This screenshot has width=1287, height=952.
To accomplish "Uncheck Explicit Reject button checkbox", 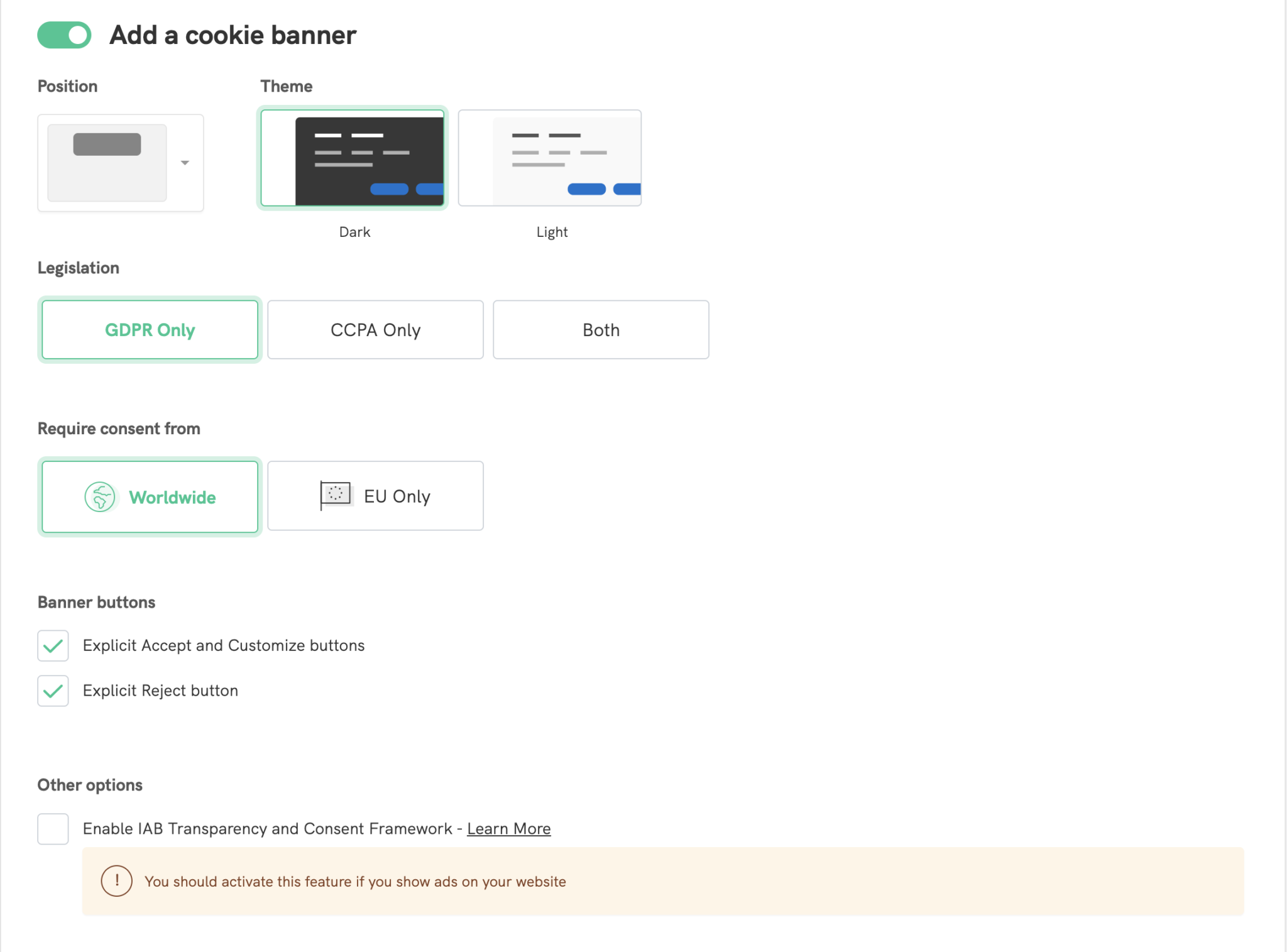I will click(53, 691).
